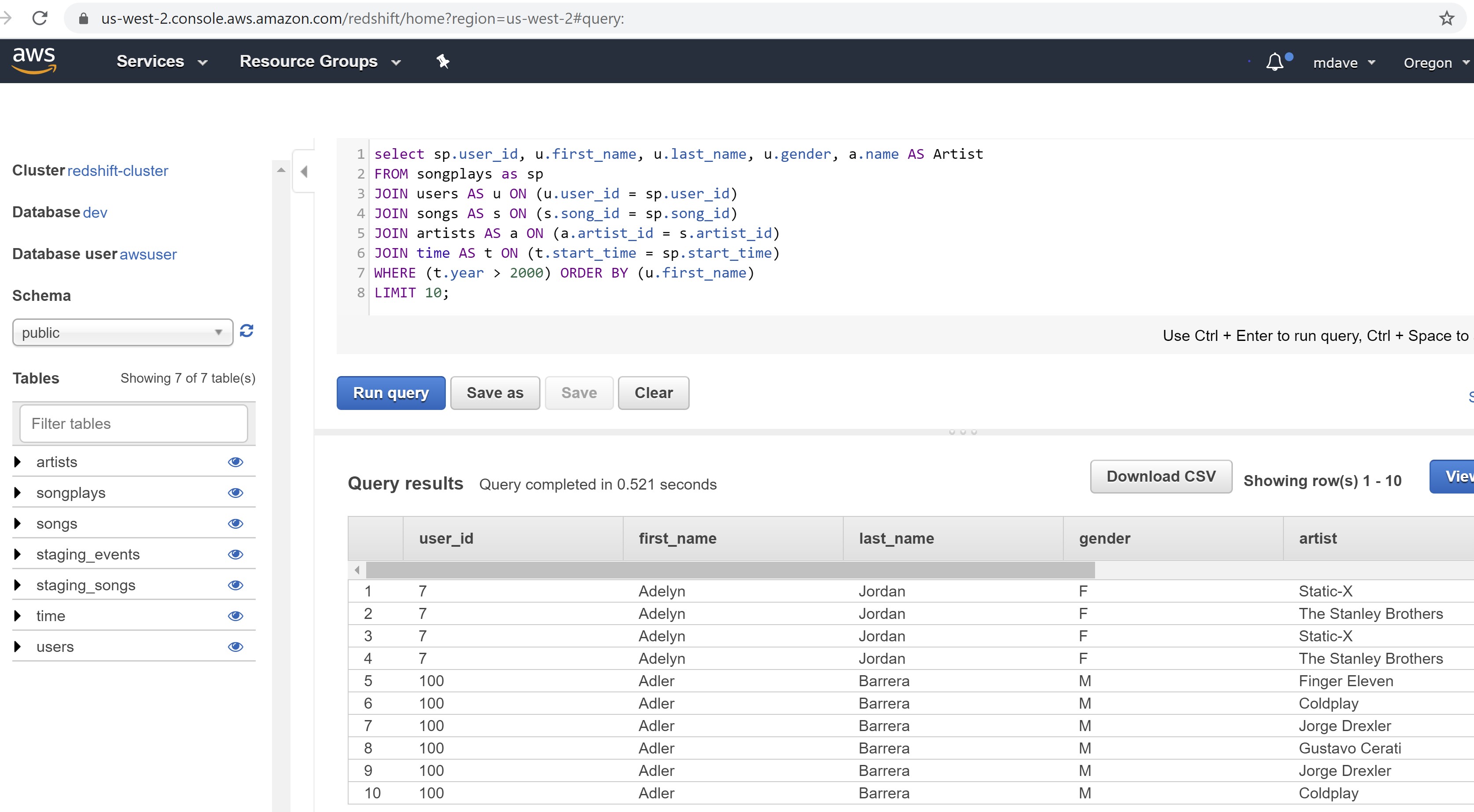The width and height of the screenshot is (1474, 812).
Task: Open the redshift-cluster link
Action: point(118,171)
